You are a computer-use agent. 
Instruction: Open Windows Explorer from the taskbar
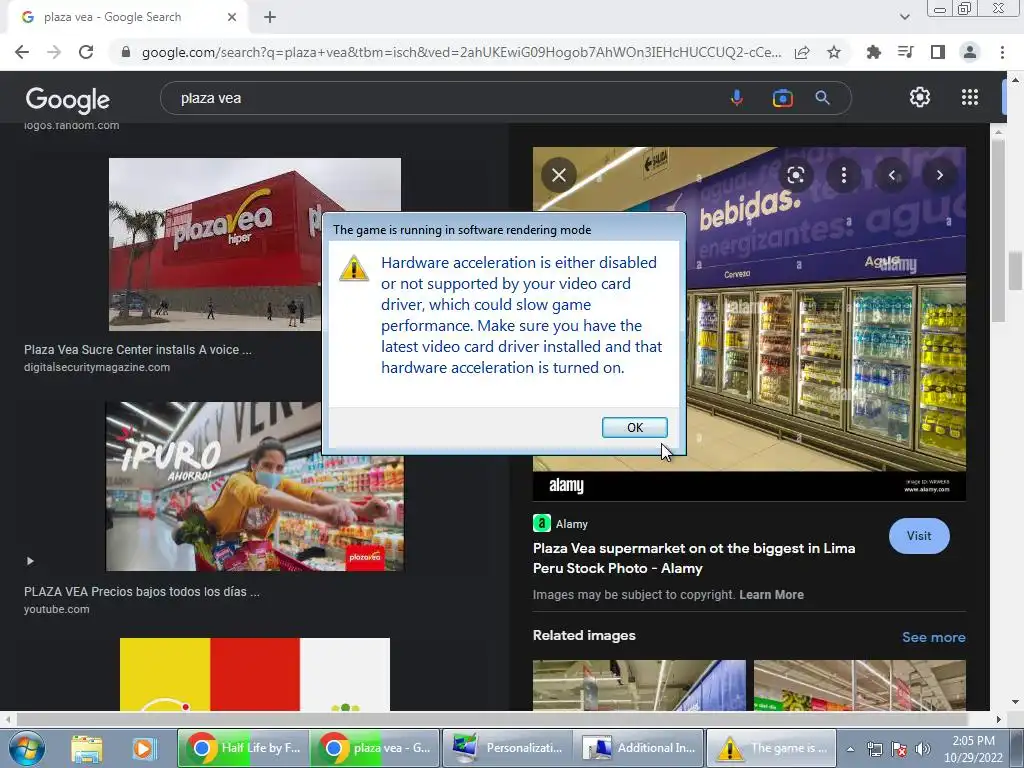pos(86,748)
